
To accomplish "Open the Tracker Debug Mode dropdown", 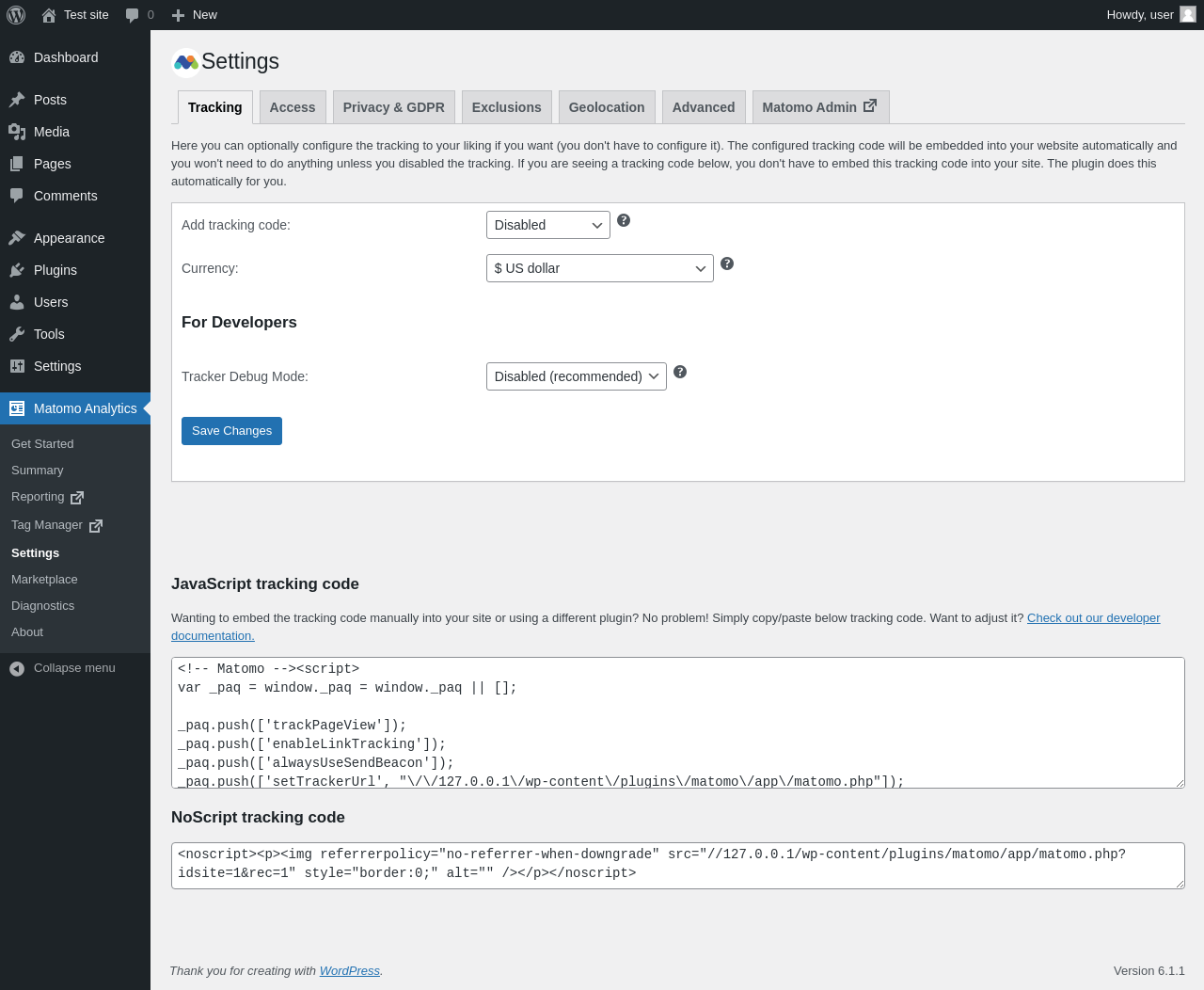I will pyautogui.click(x=576, y=376).
